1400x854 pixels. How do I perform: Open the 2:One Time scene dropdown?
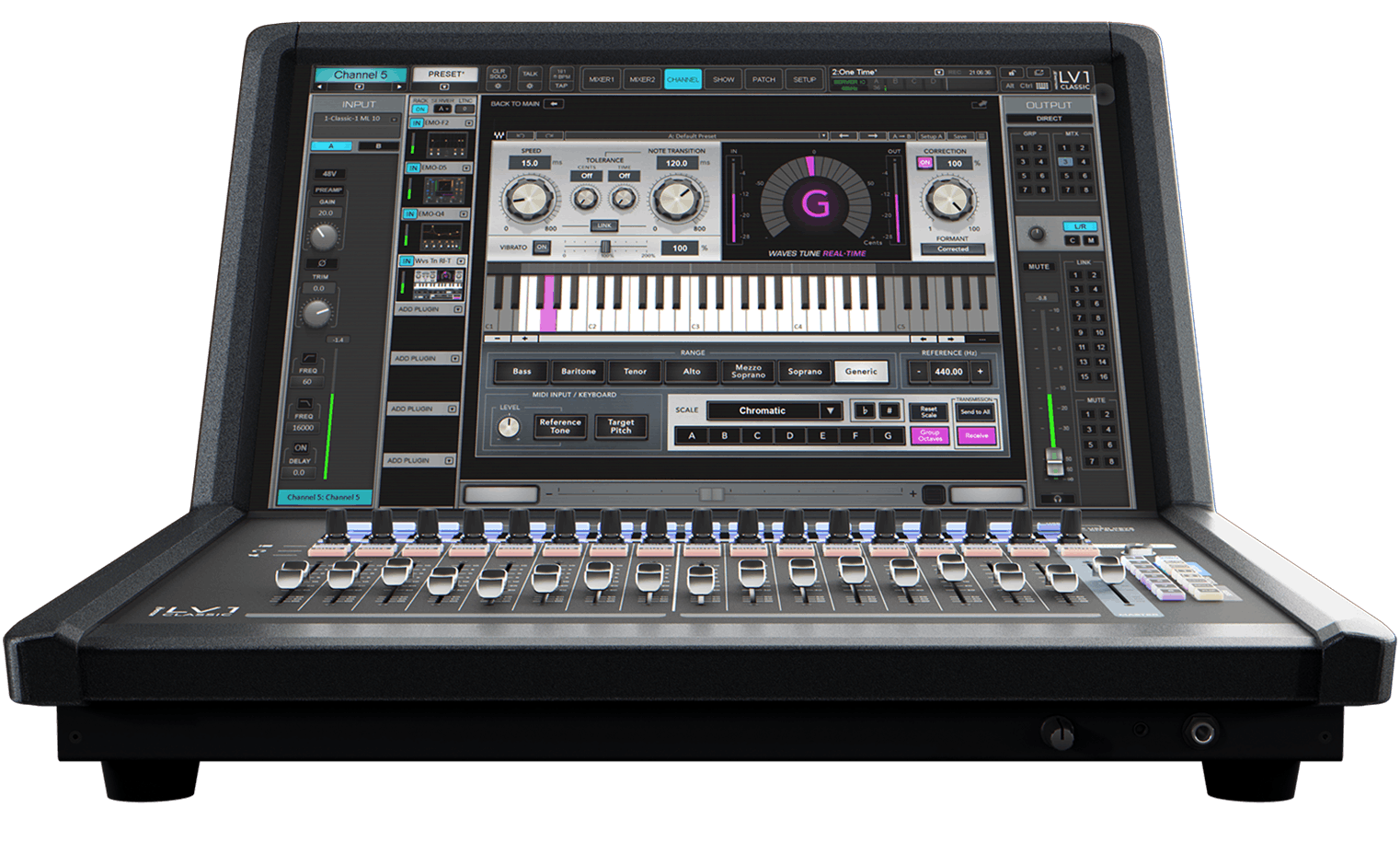pos(939,72)
